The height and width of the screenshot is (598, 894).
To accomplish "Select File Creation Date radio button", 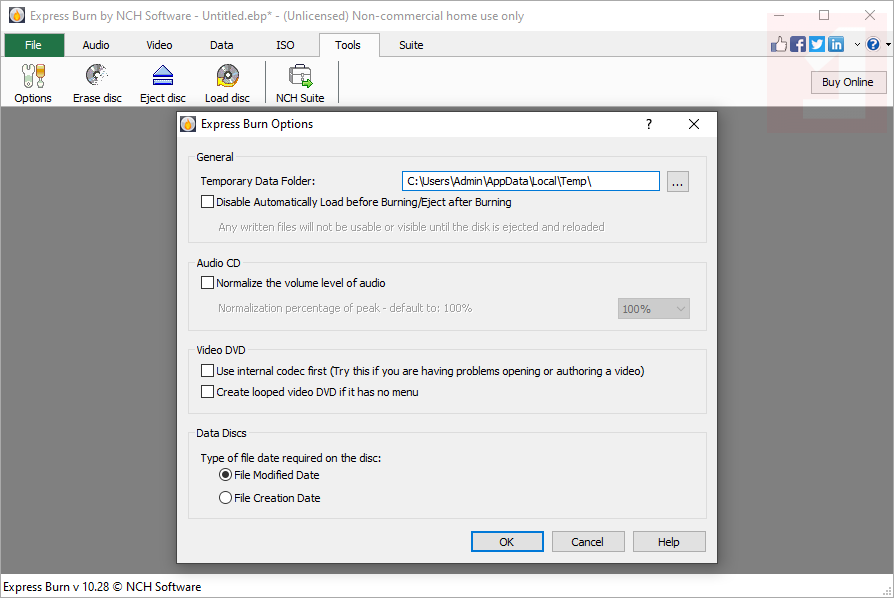I will pos(225,498).
